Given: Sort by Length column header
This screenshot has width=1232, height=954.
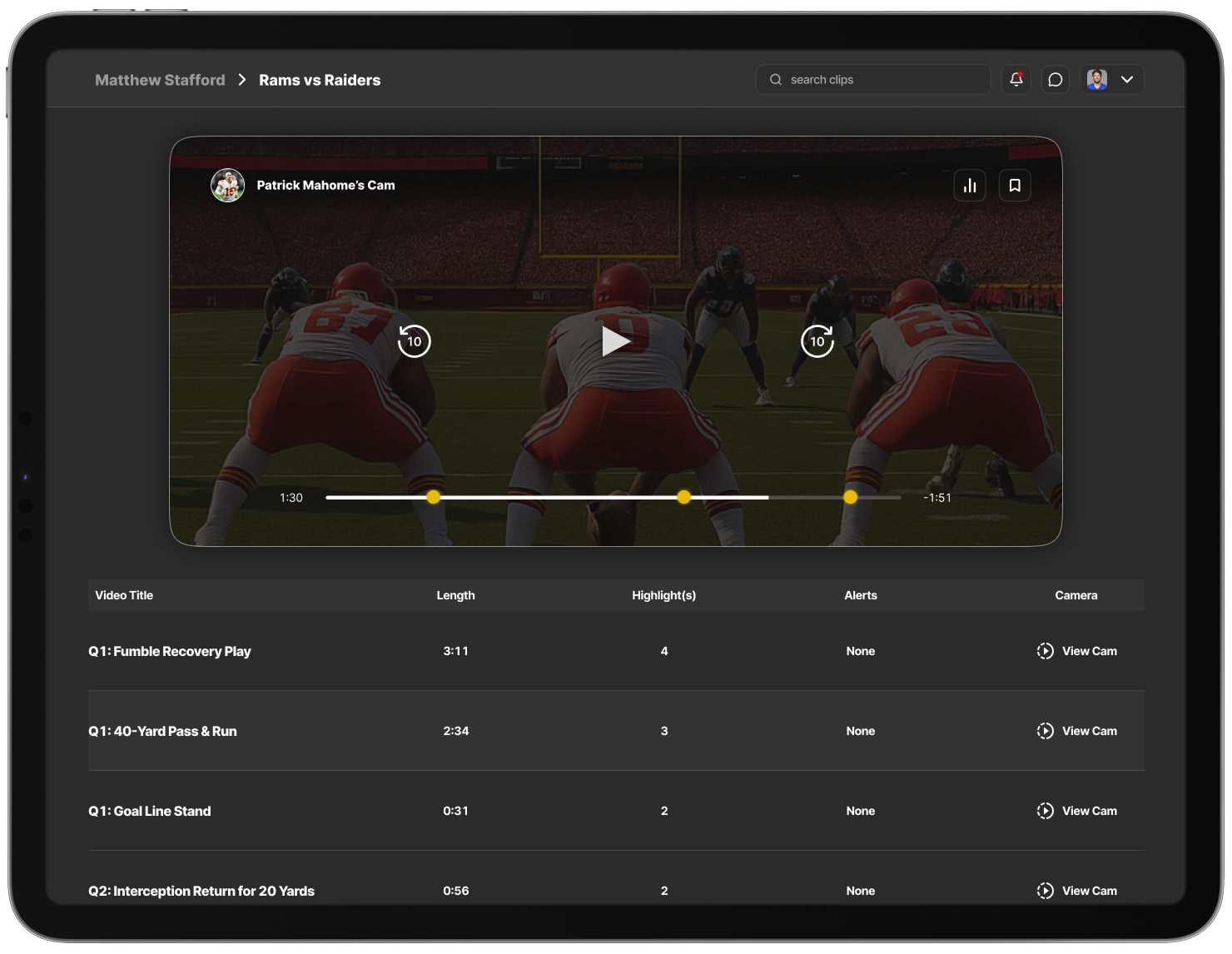Looking at the screenshot, I should [x=455, y=595].
